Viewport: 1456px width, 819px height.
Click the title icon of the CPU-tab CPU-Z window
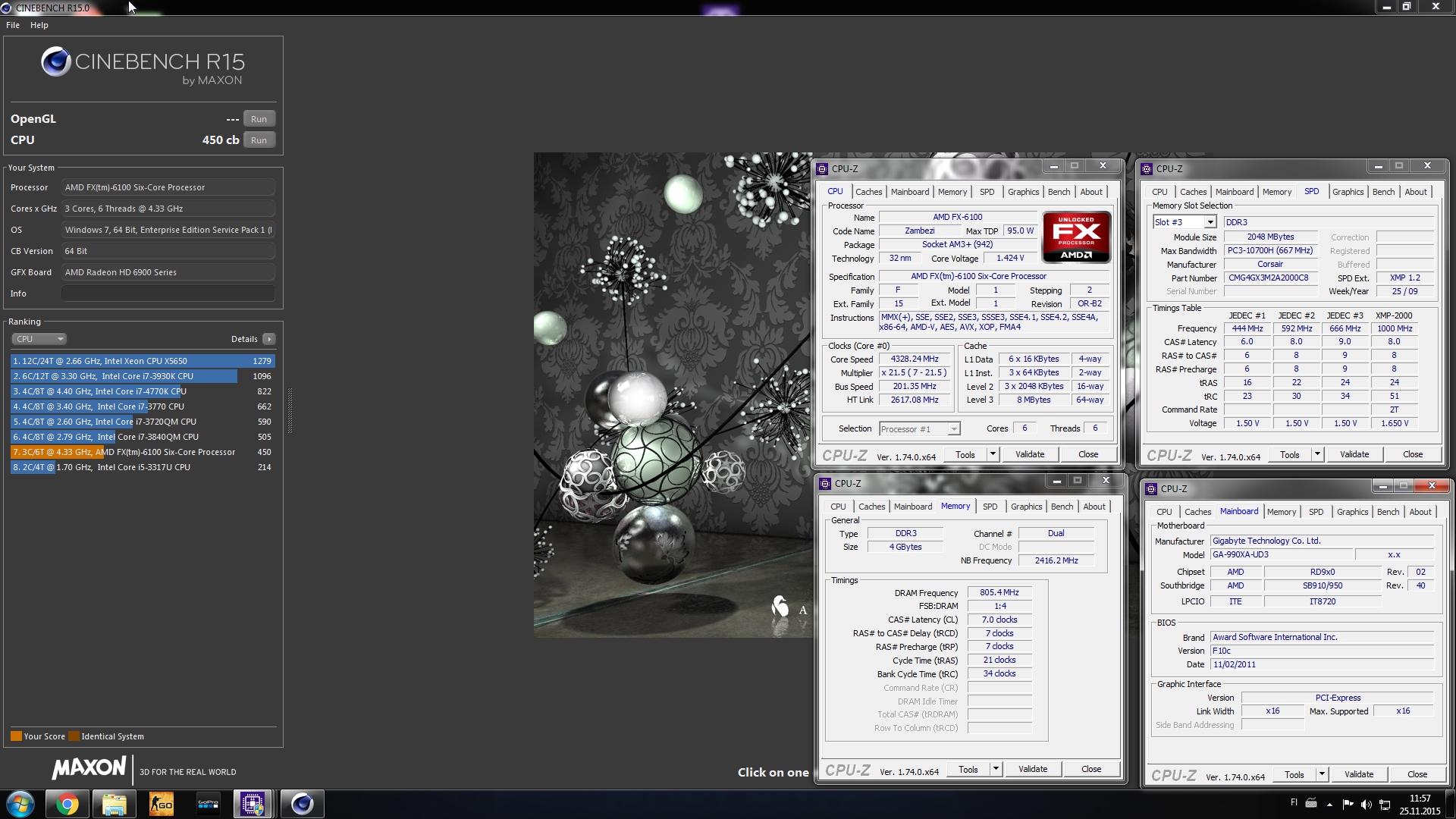click(822, 169)
